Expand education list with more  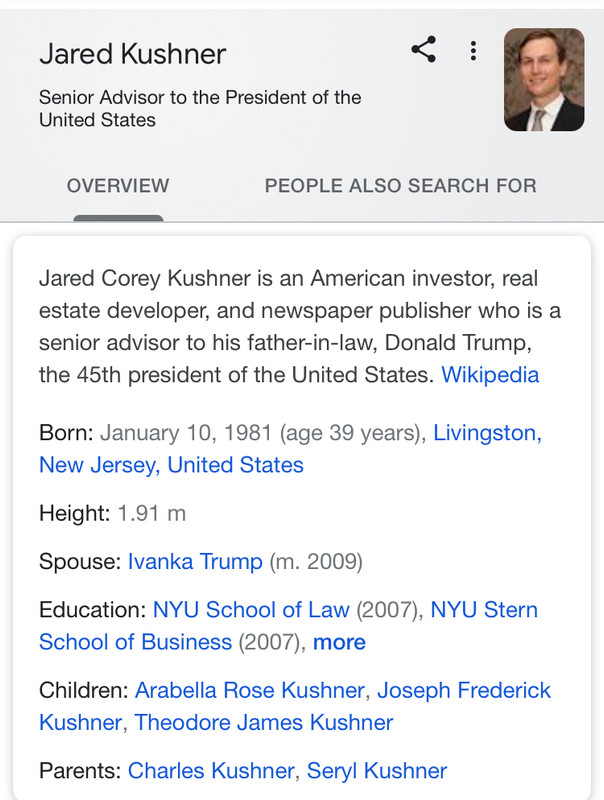339,642
